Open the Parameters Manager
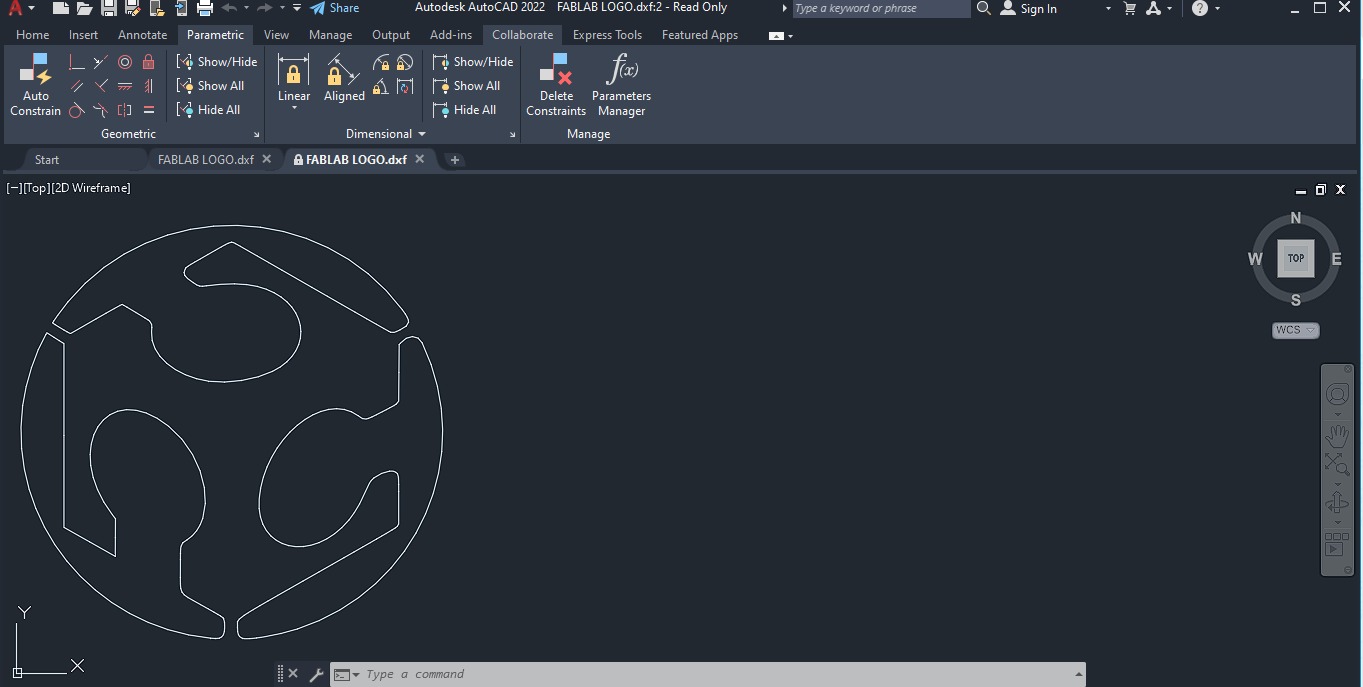1363x687 pixels. click(x=621, y=85)
